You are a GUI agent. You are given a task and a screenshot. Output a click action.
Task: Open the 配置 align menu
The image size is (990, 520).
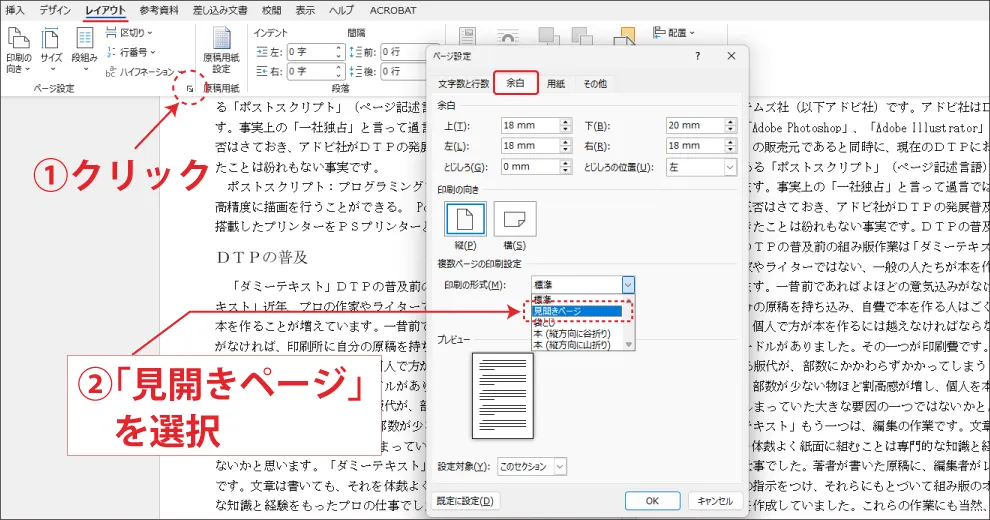pyautogui.click(x=674, y=32)
